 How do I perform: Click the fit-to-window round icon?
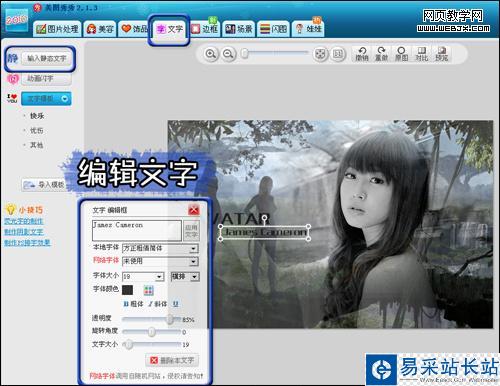tap(320, 54)
